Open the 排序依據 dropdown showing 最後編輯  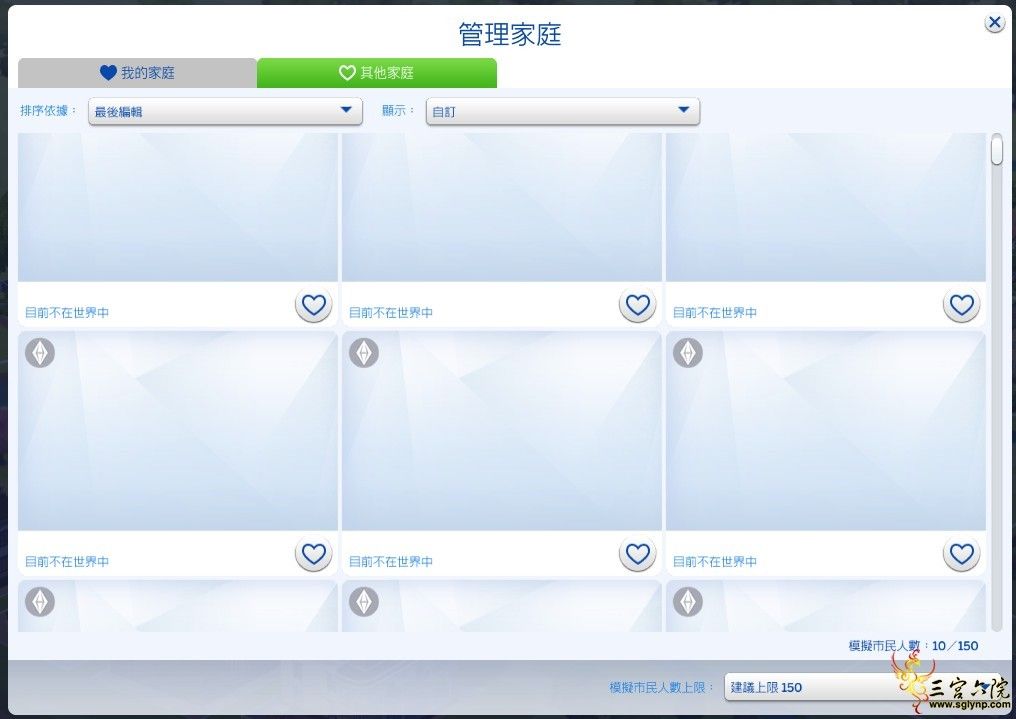[x=225, y=111]
